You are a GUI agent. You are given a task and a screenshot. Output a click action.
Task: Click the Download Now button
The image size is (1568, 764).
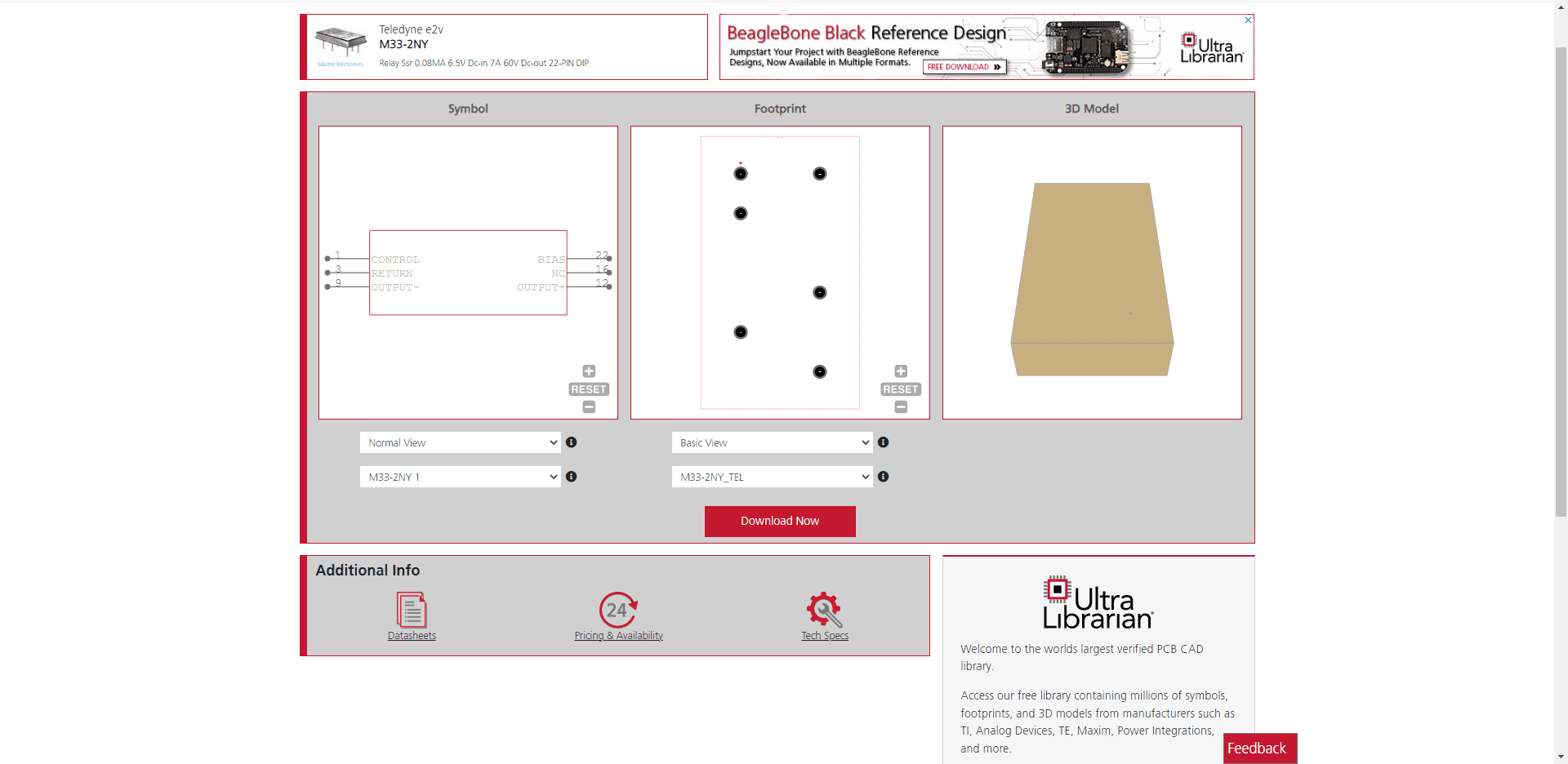[x=780, y=521]
